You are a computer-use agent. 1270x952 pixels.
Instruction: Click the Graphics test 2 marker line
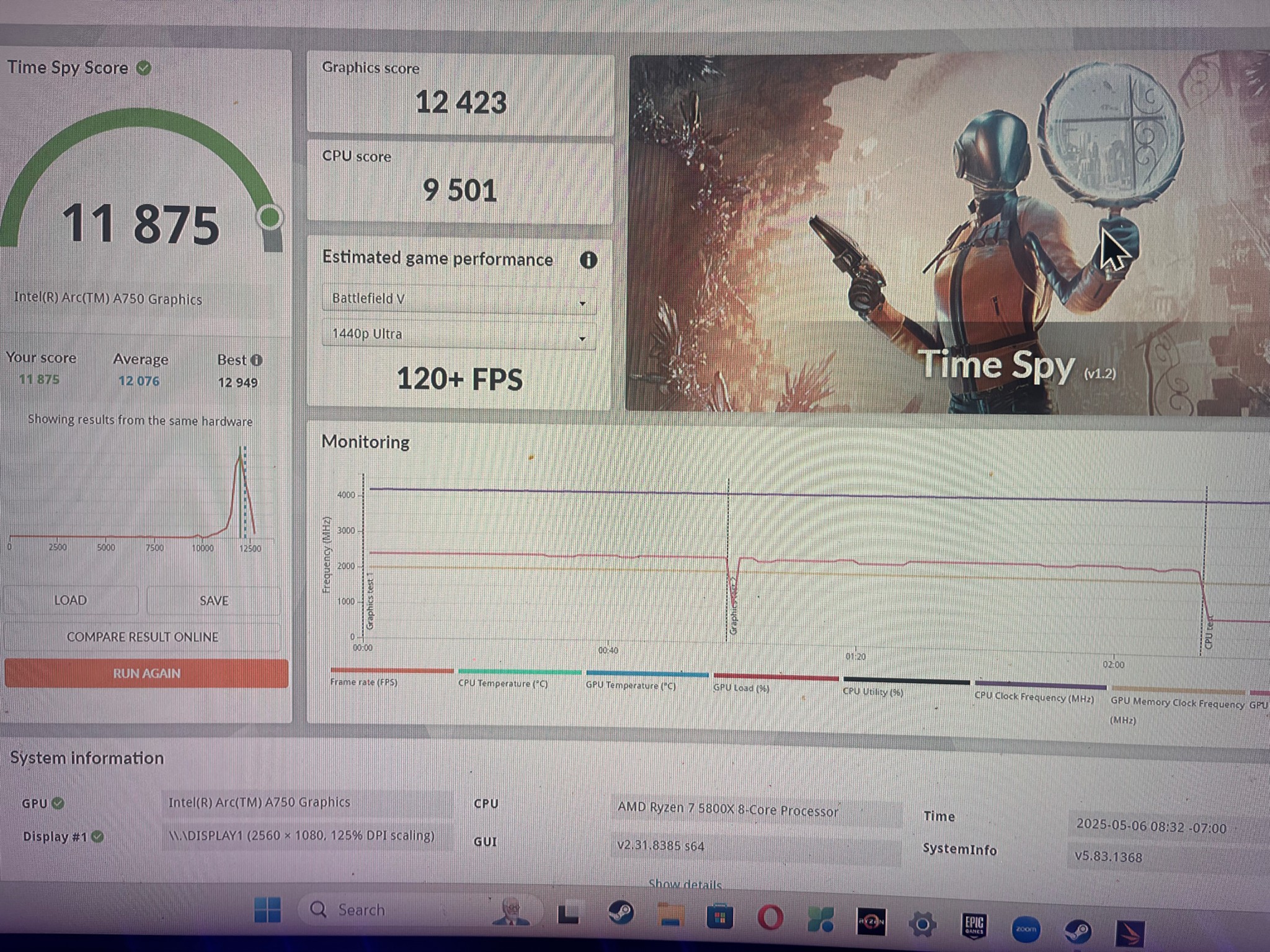click(728, 561)
